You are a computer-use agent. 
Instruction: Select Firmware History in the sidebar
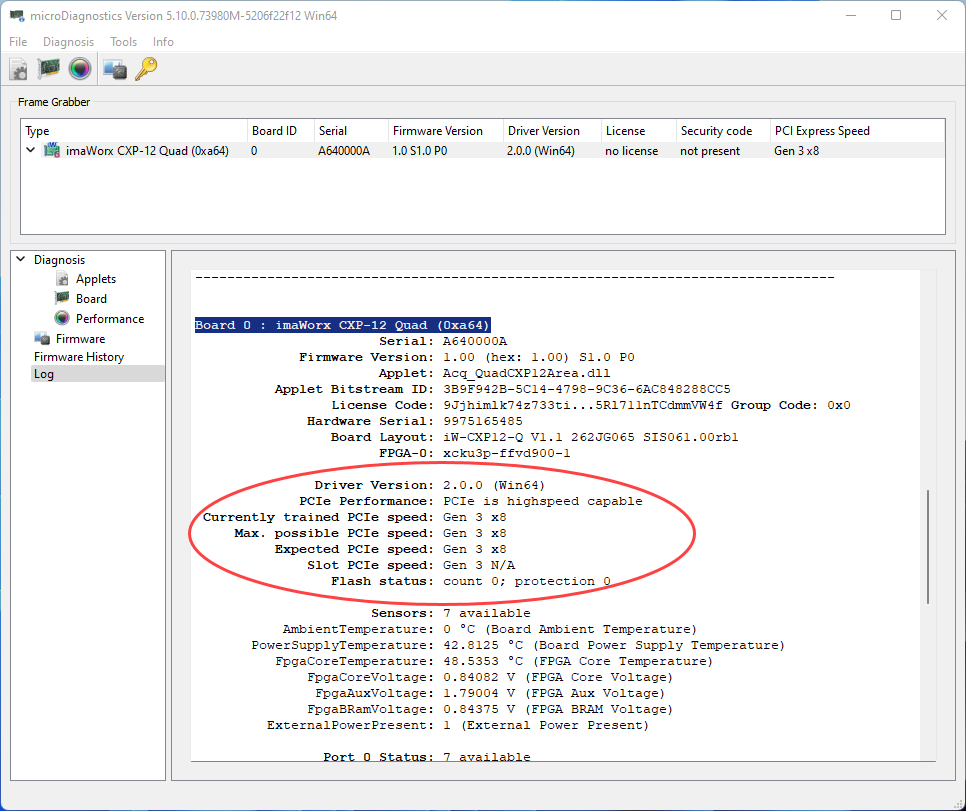79,357
